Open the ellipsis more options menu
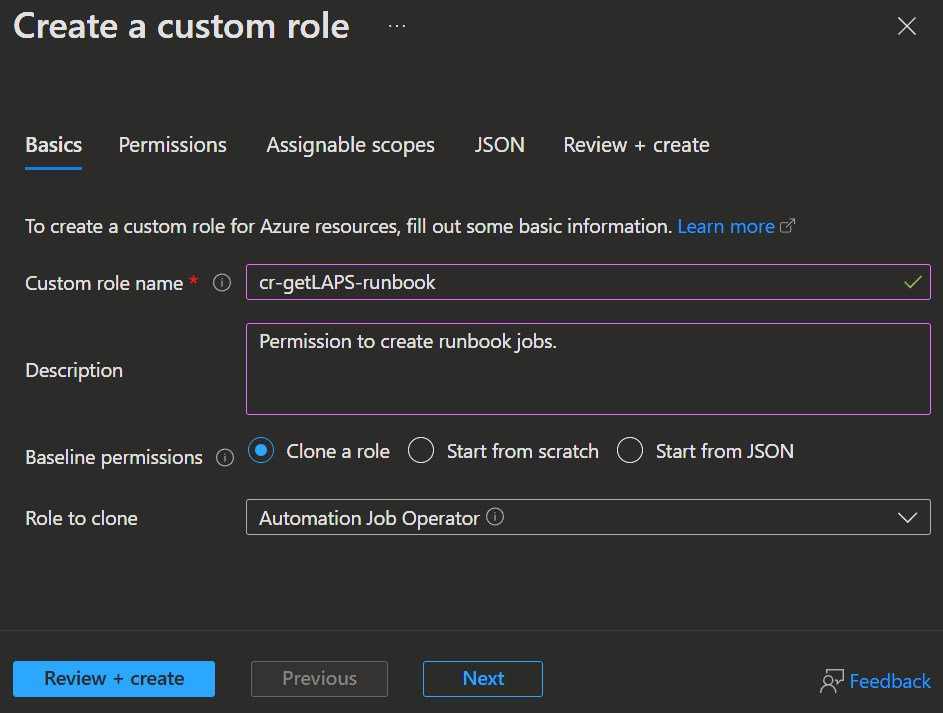 pyautogui.click(x=397, y=26)
